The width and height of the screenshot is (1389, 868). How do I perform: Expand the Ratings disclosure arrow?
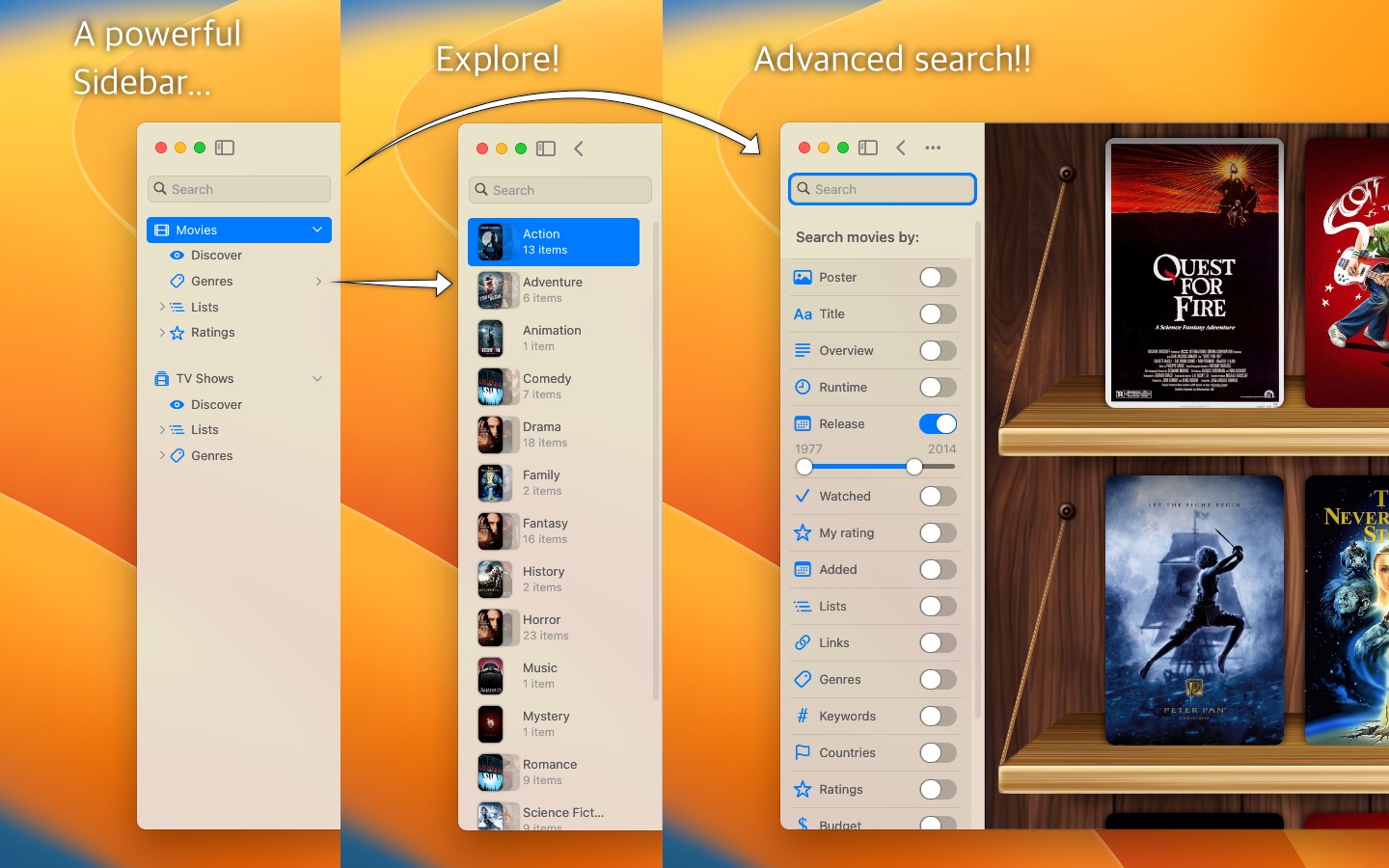point(161,333)
